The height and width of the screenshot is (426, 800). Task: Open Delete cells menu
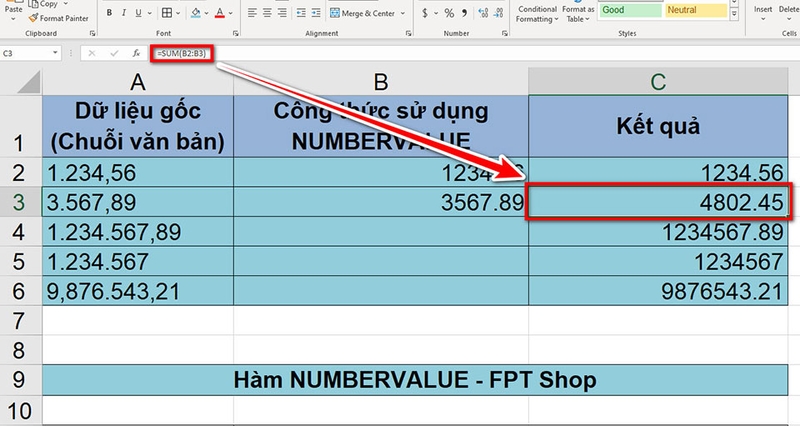pyautogui.click(x=788, y=13)
